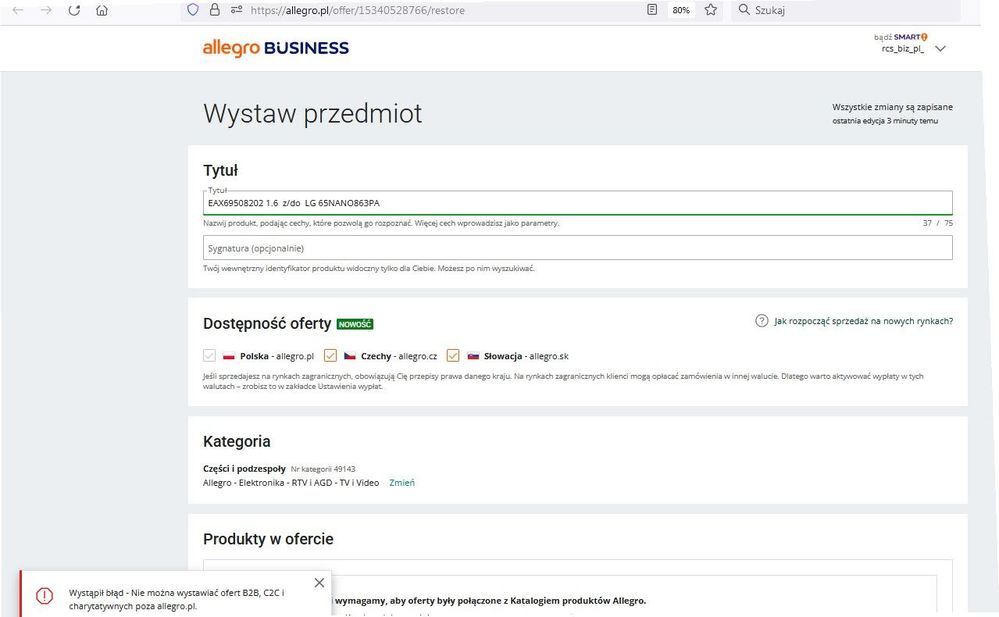Expand the rcs_biz_pl_ account menu chevron
Screen dimensions: 999x617
[940, 49]
